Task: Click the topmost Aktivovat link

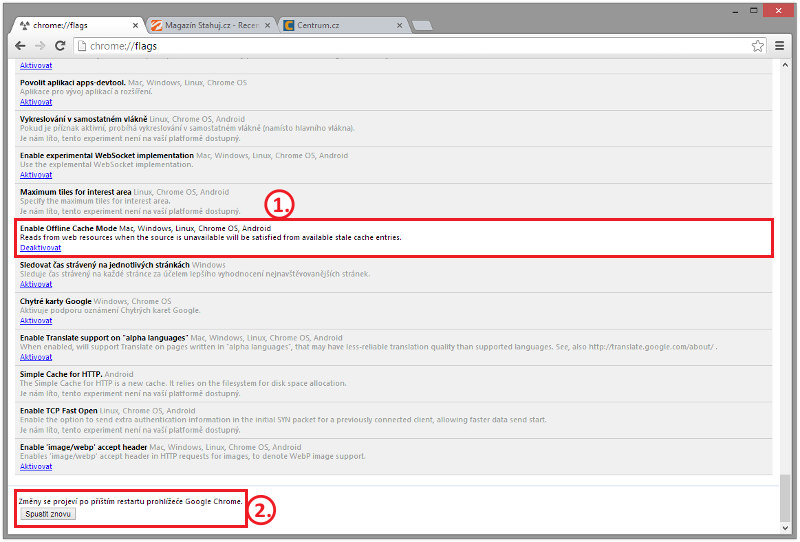Action: (36, 65)
